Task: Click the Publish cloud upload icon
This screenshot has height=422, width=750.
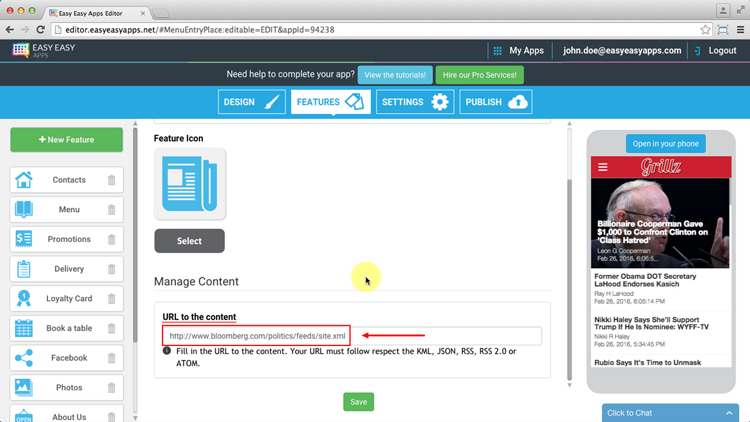Action: (x=518, y=102)
